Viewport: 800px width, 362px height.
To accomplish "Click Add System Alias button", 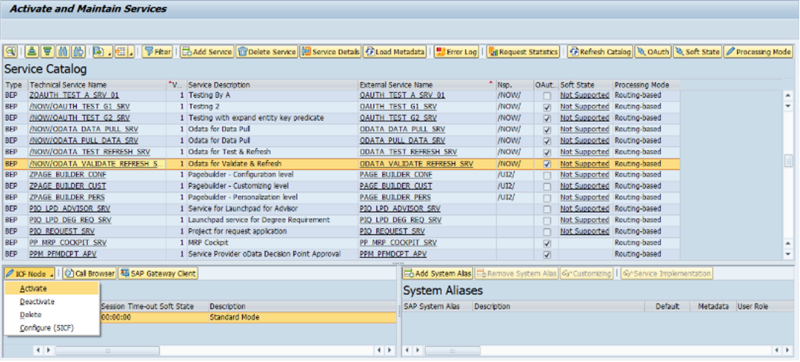I will (437, 274).
